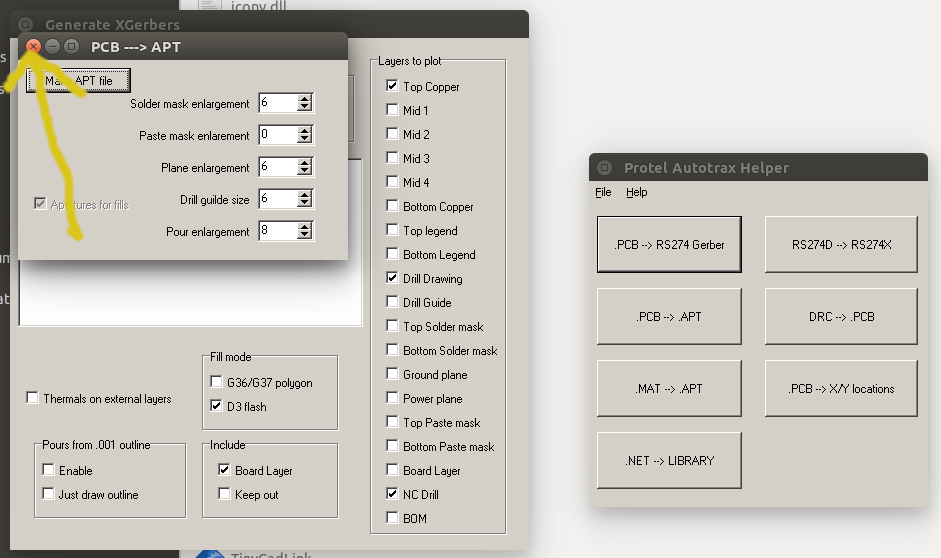941x558 pixels.
Task: Open Help menu in Protel Autotrax Helper
Action: pos(637,192)
